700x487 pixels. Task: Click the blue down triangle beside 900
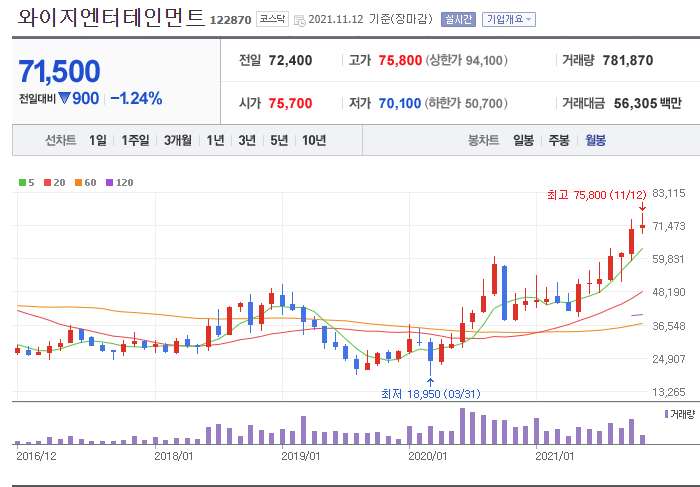[x=64, y=98]
